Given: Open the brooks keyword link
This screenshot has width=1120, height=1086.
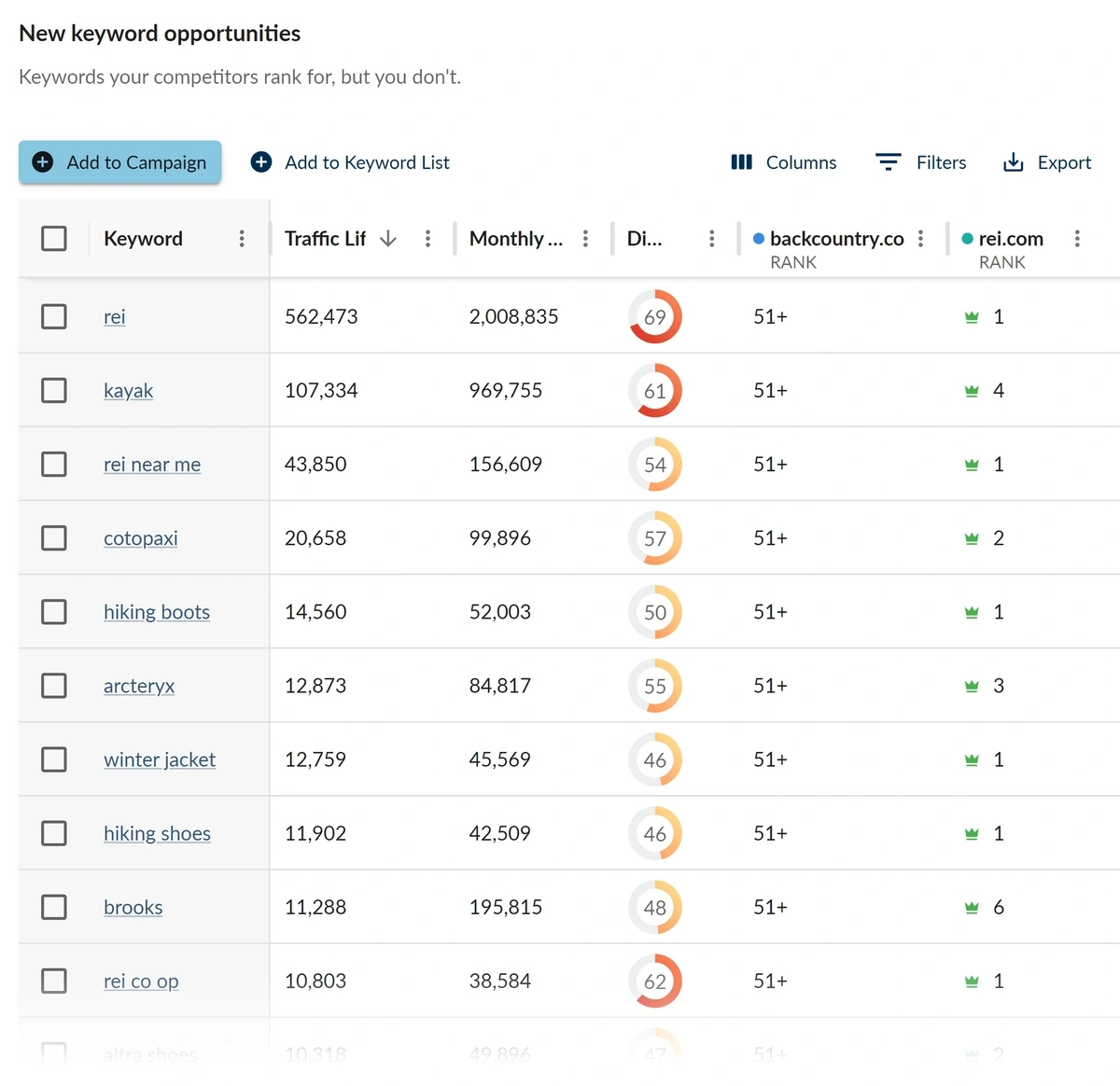Looking at the screenshot, I should [133, 907].
